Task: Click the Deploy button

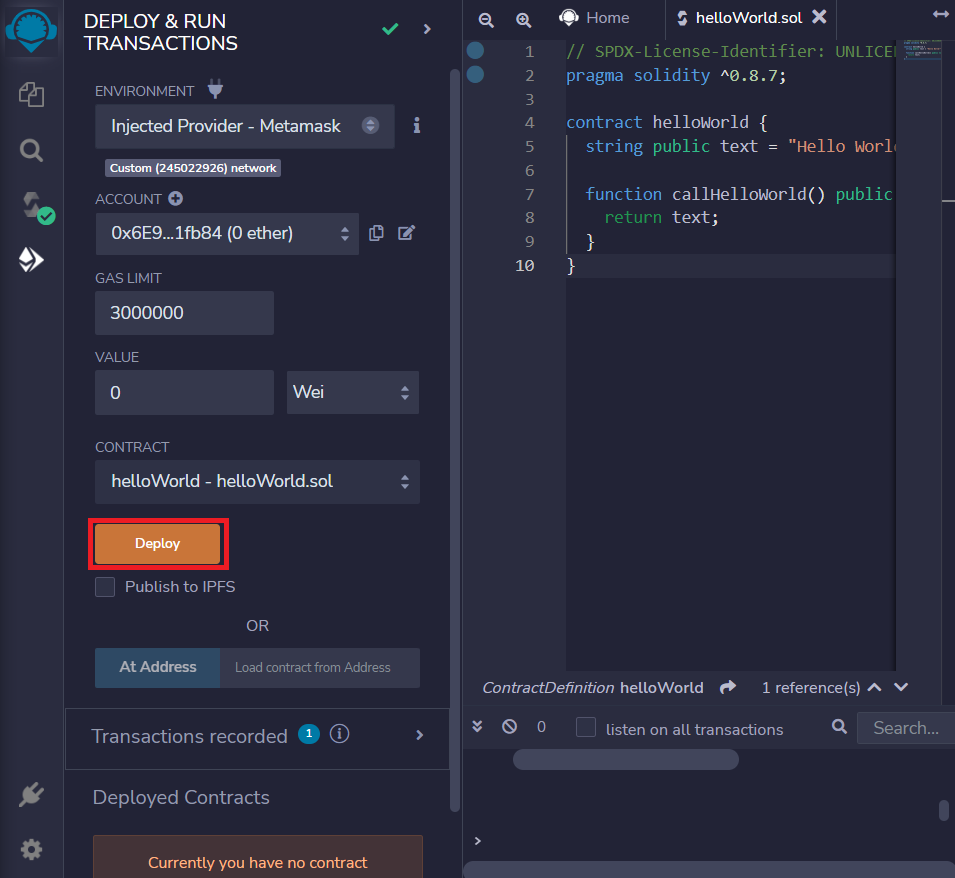Action: (158, 544)
